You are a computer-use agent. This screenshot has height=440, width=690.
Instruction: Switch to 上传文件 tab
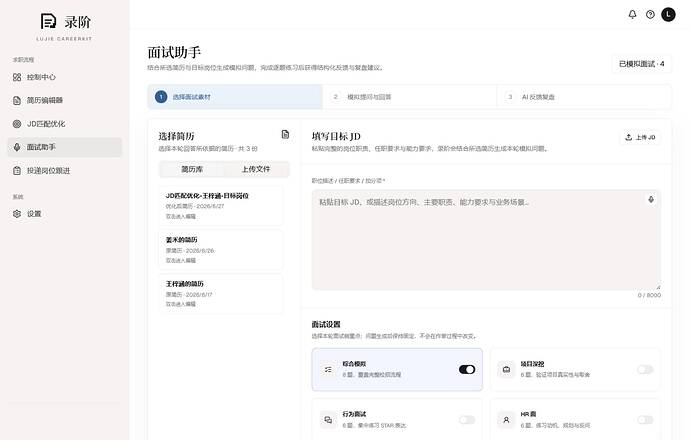tap(256, 169)
